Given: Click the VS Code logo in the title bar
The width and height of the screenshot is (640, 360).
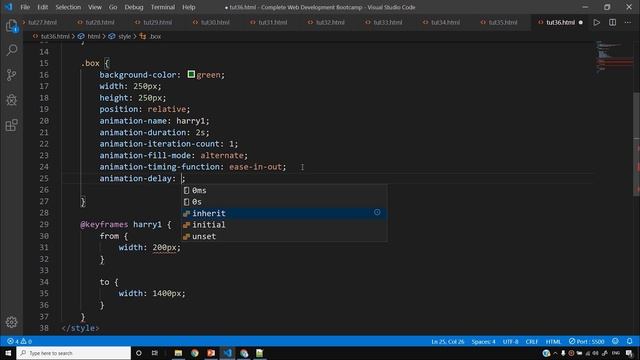Looking at the screenshot, I should (9, 7).
